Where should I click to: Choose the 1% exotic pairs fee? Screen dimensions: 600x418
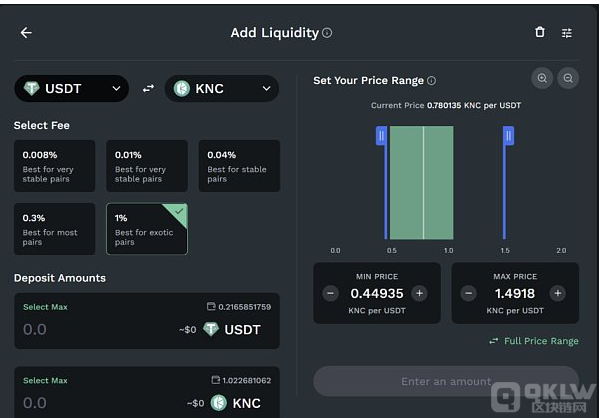(x=147, y=229)
